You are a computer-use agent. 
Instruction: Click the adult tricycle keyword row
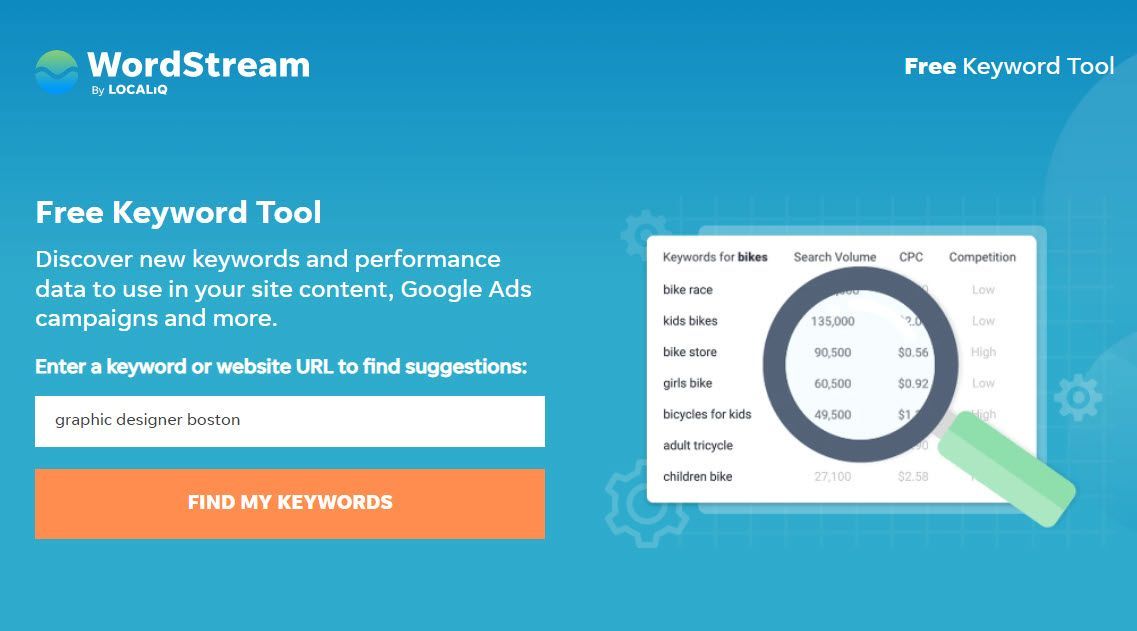841,445
